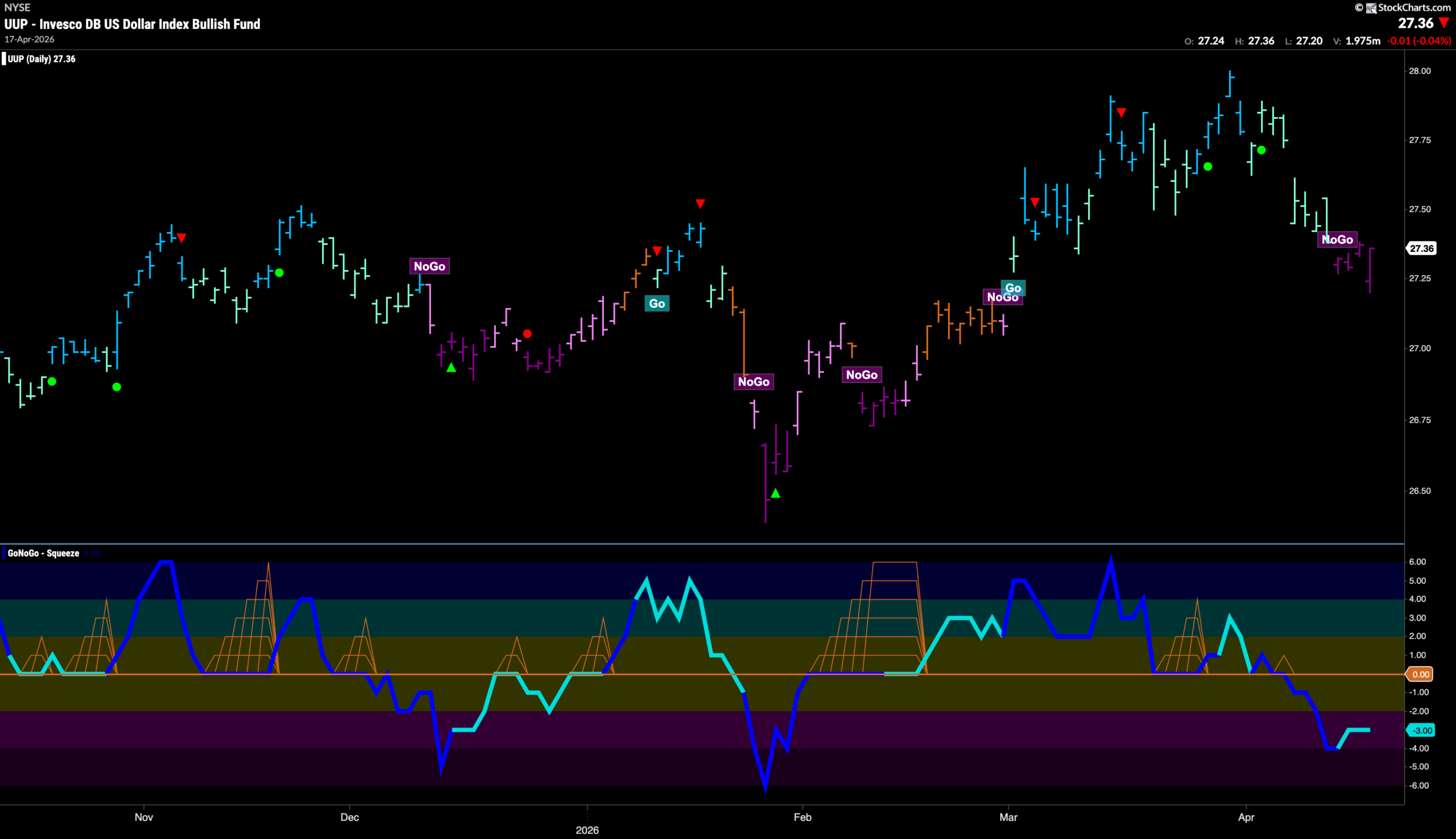The width and height of the screenshot is (1456, 839).
Task: Click the volume value 1.975m
Action: point(1363,41)
